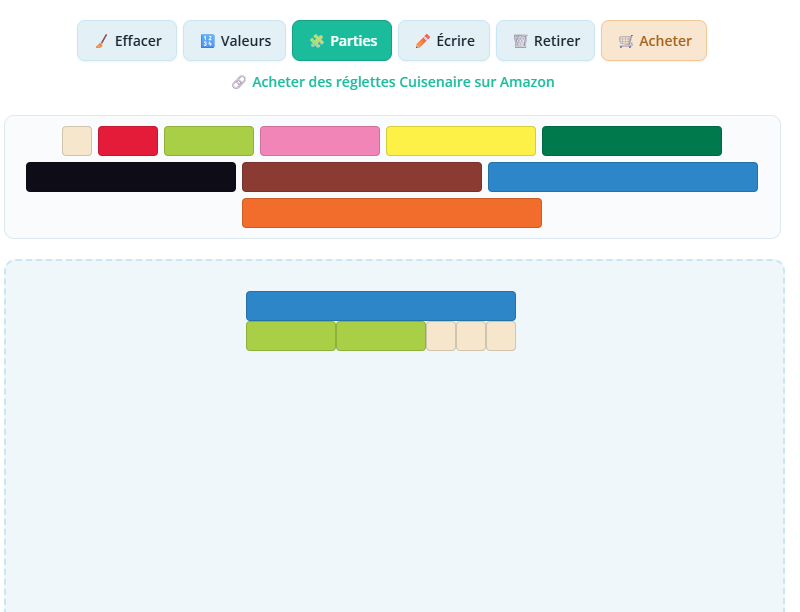This screenshot has height=612, width=800.
Task: Select the pink rod from palette
Action: tap(320, 141)
